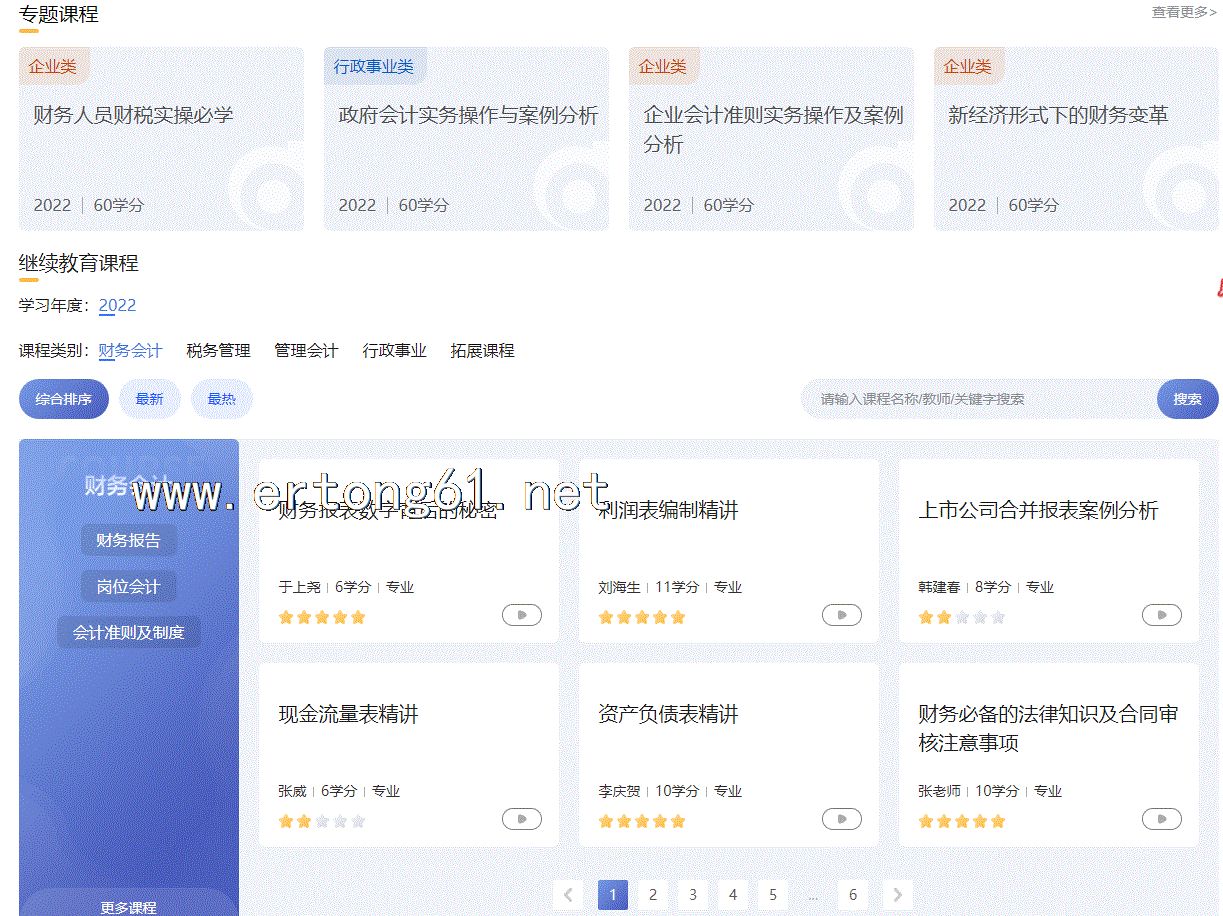Switch to 管理会计 course category
Viewport: 1223px width, 916px height.
coord(306,351)
